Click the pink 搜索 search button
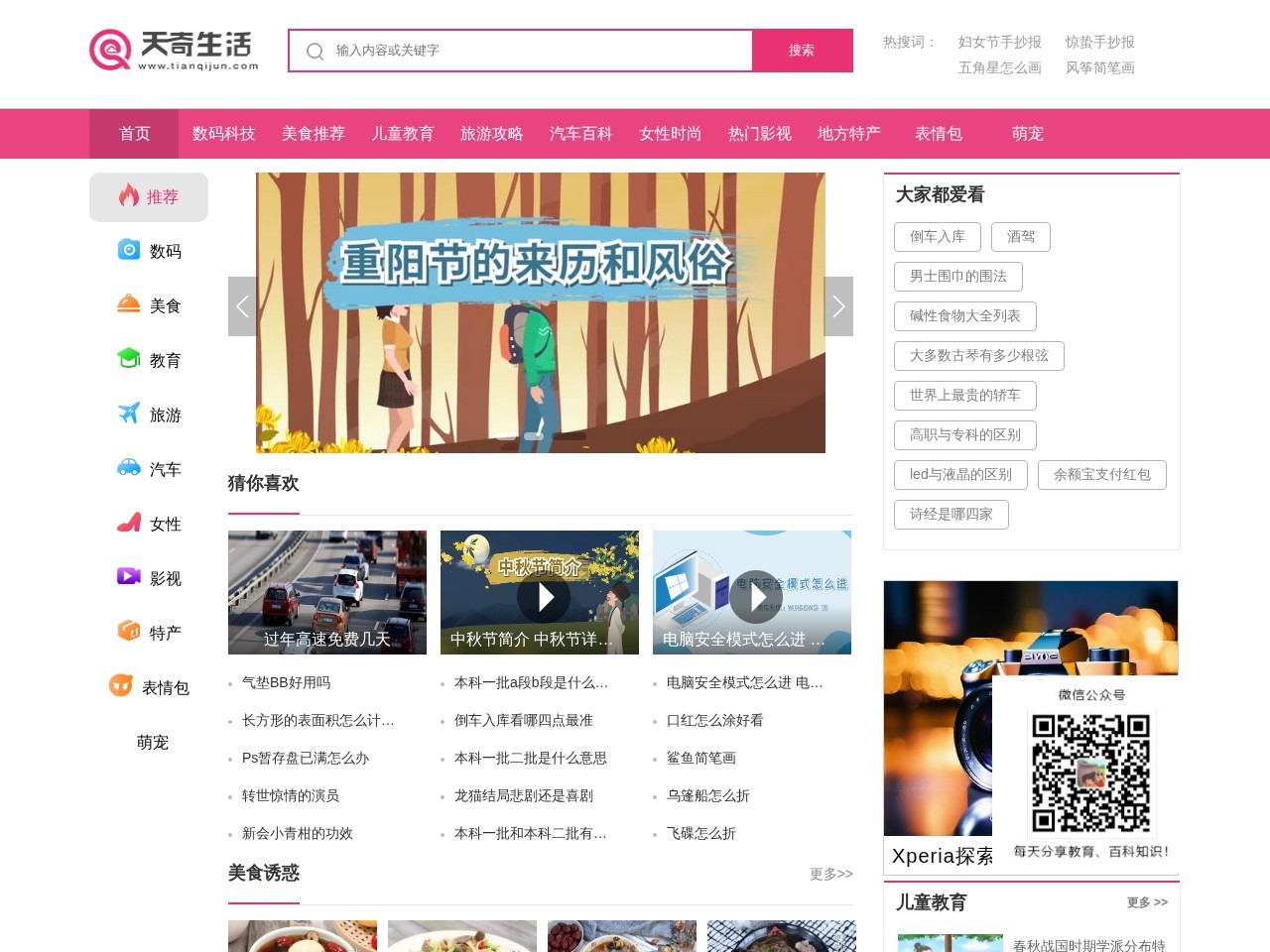1270x952 pixels. (x=802, y=51)
